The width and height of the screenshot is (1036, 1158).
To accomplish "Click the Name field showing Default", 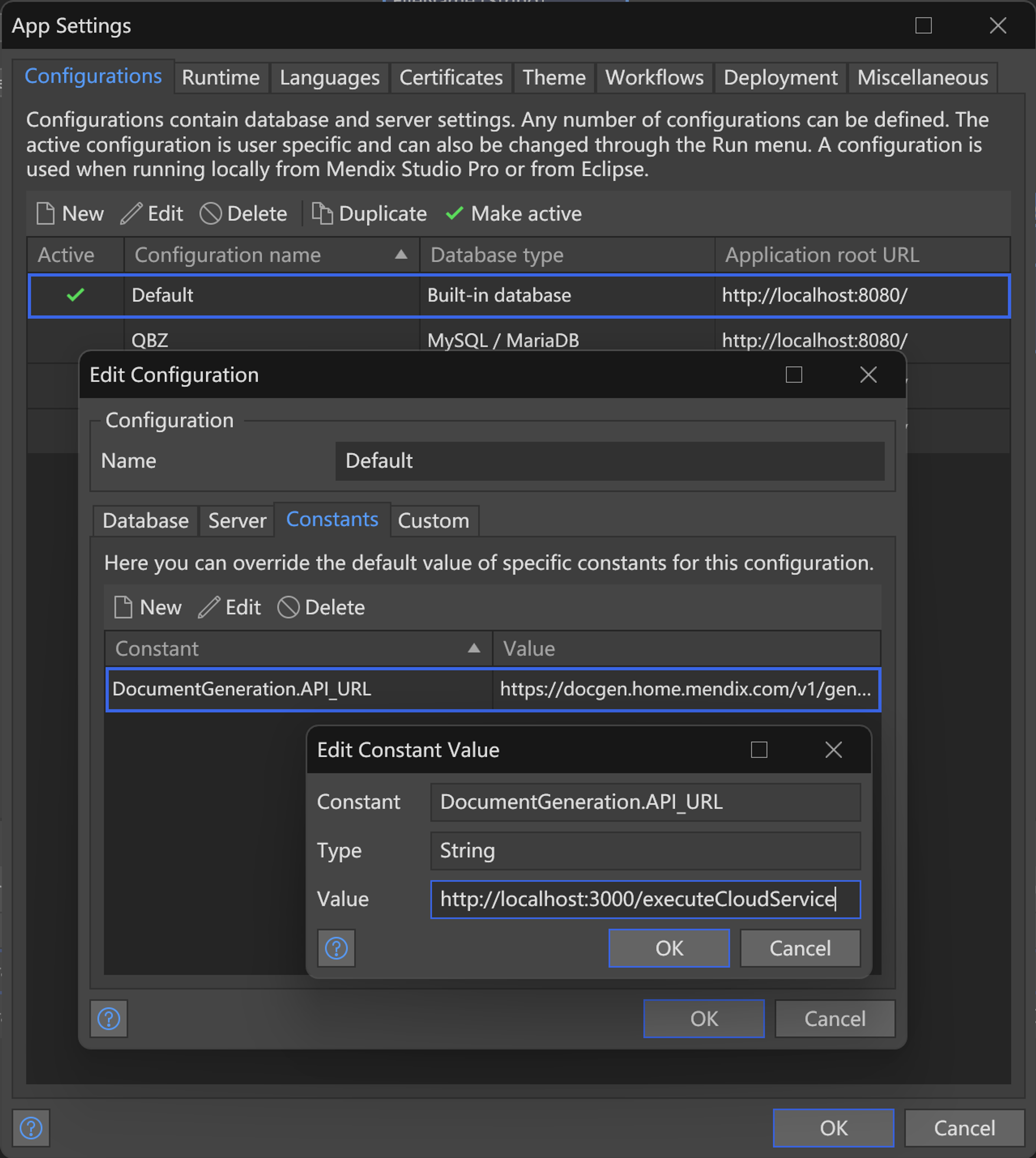I will 610,461.
